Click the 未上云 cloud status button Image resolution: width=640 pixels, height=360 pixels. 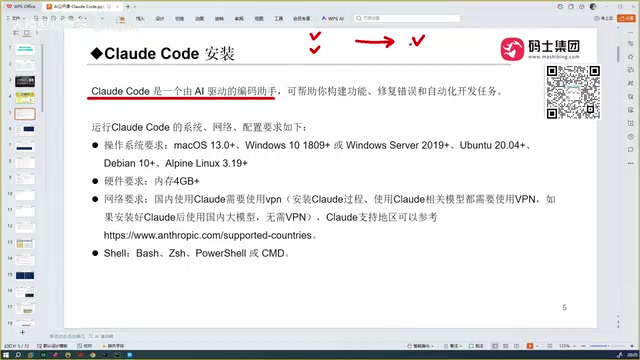pyautogui.click(x=604, y=18)
